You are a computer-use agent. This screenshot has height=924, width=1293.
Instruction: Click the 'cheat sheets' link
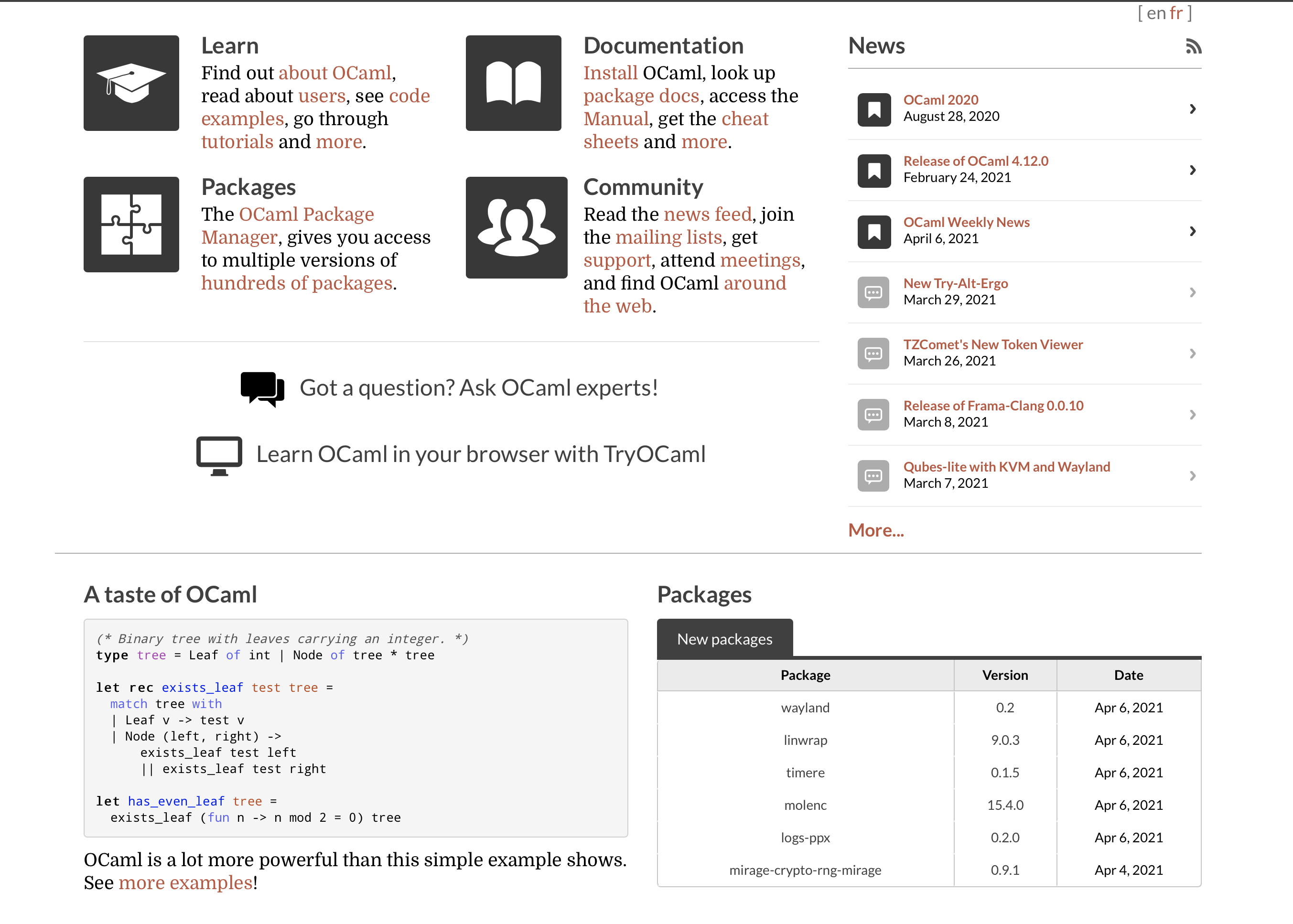pos(676,130)
